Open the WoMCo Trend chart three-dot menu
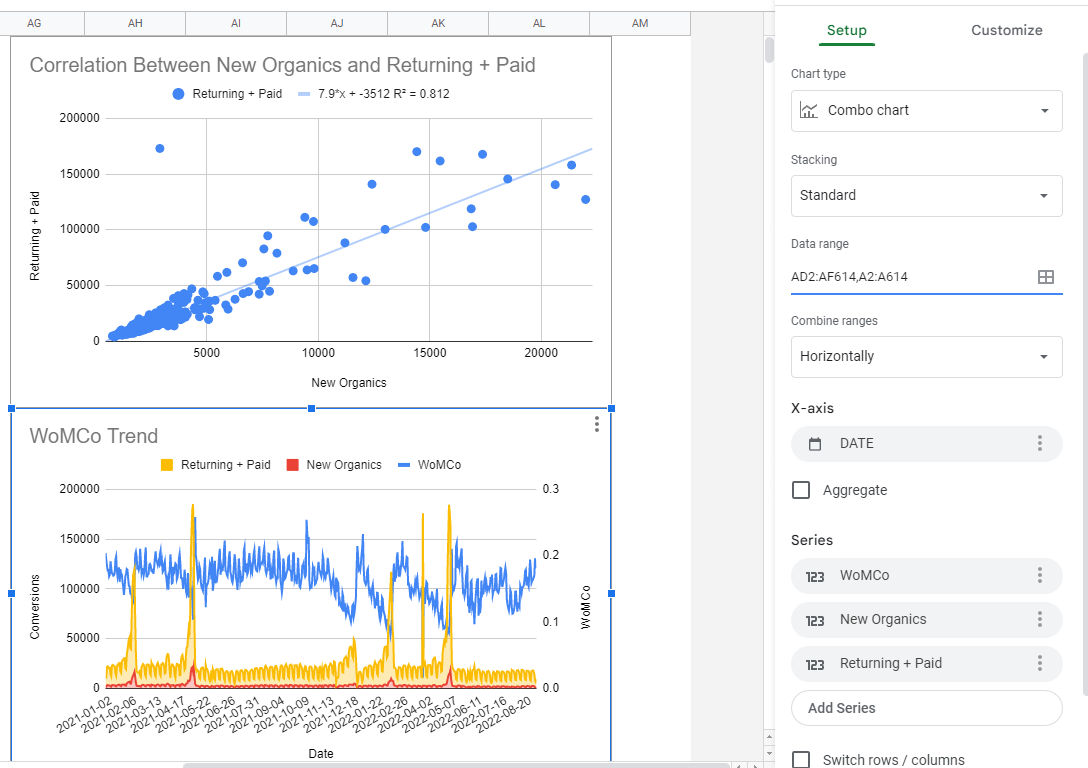 597,424
